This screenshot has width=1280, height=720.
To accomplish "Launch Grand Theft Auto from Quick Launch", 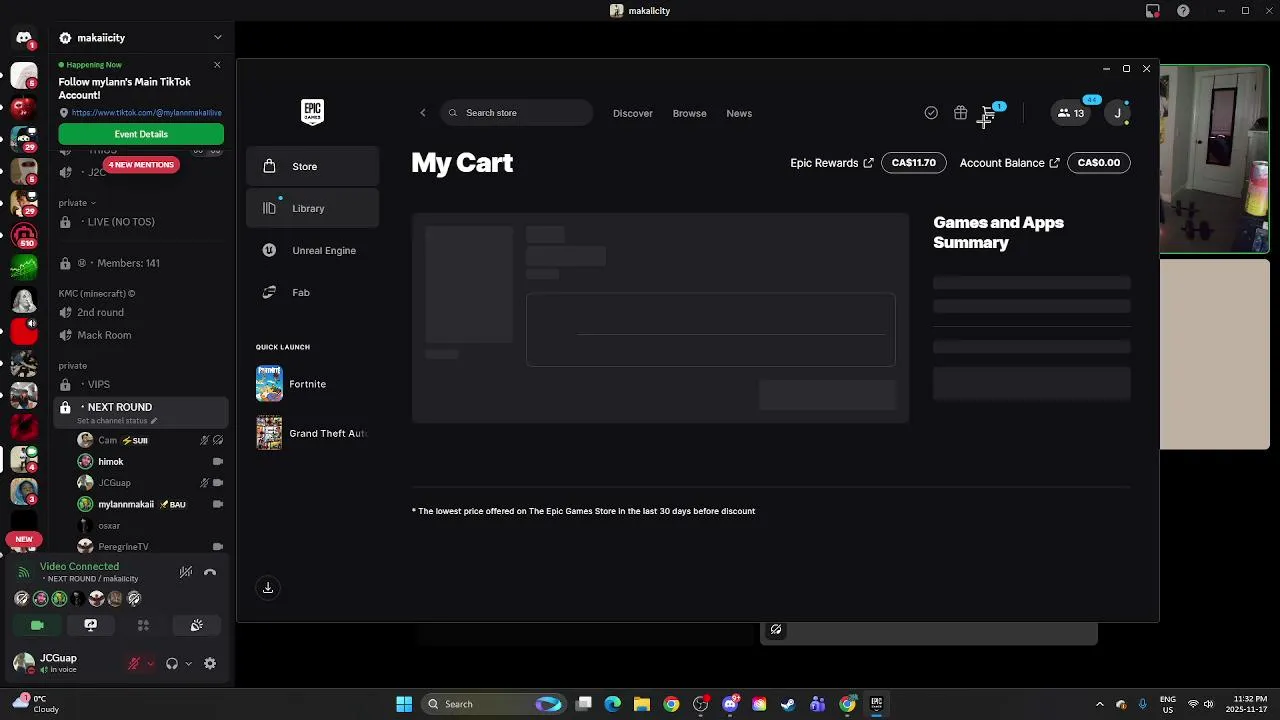I will pos(313,433).
